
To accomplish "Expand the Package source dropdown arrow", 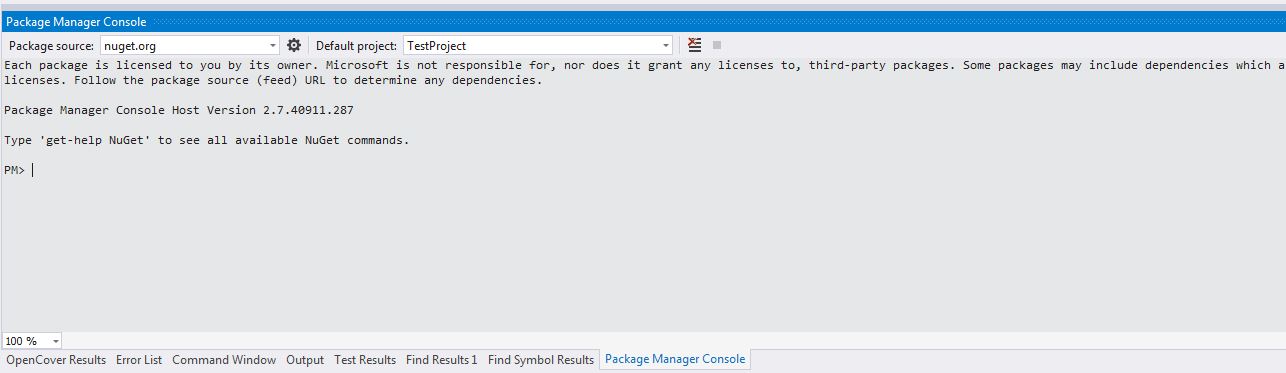I will click(273, 45).
